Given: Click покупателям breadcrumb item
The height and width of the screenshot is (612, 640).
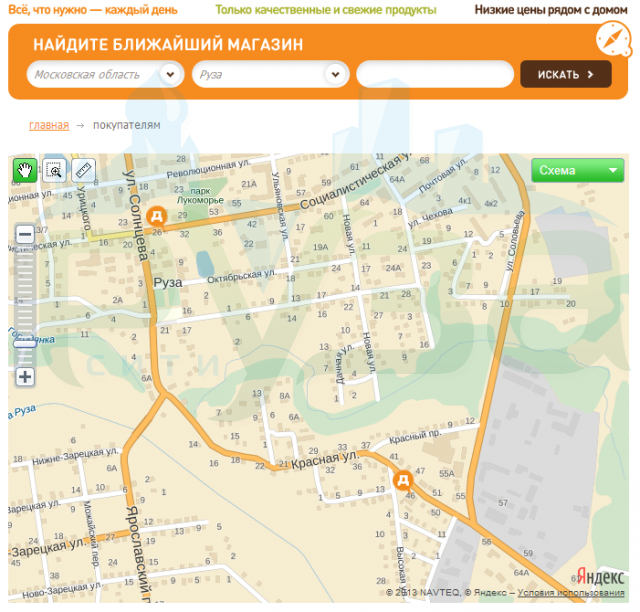Looking at the screenshot, I should pyautogui.click(x=126, y=126).
